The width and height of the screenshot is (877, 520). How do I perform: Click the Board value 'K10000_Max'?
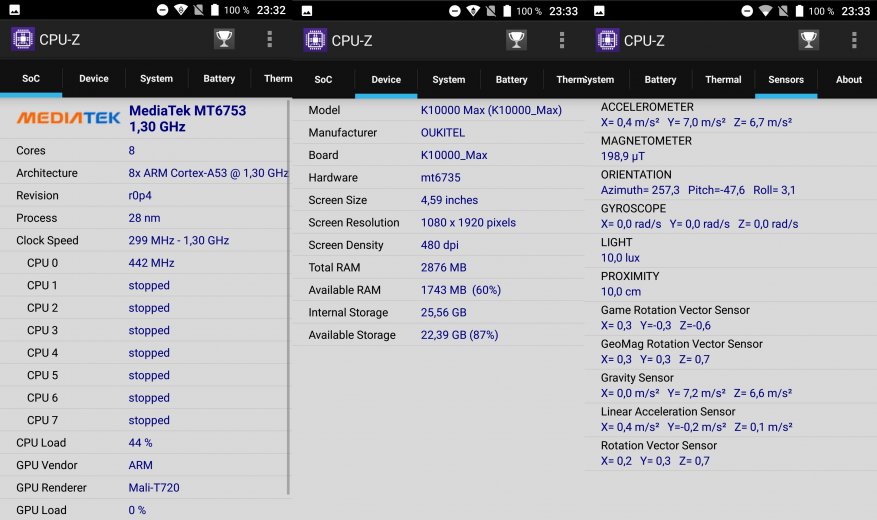(454, 155)
